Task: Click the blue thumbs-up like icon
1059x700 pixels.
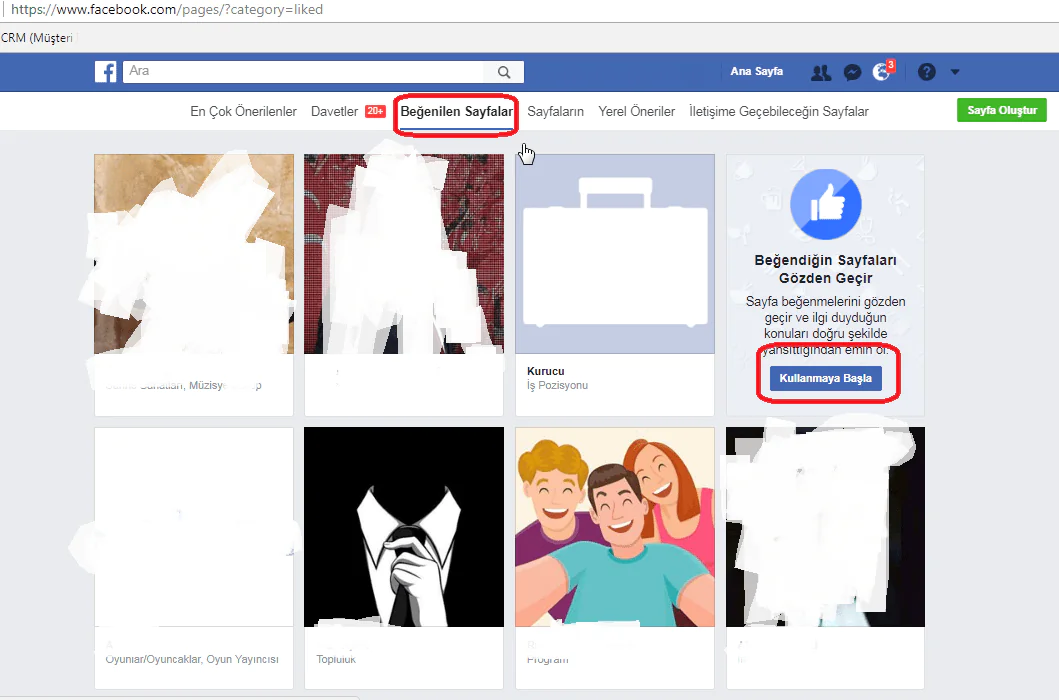Action: tap(825, 204)
